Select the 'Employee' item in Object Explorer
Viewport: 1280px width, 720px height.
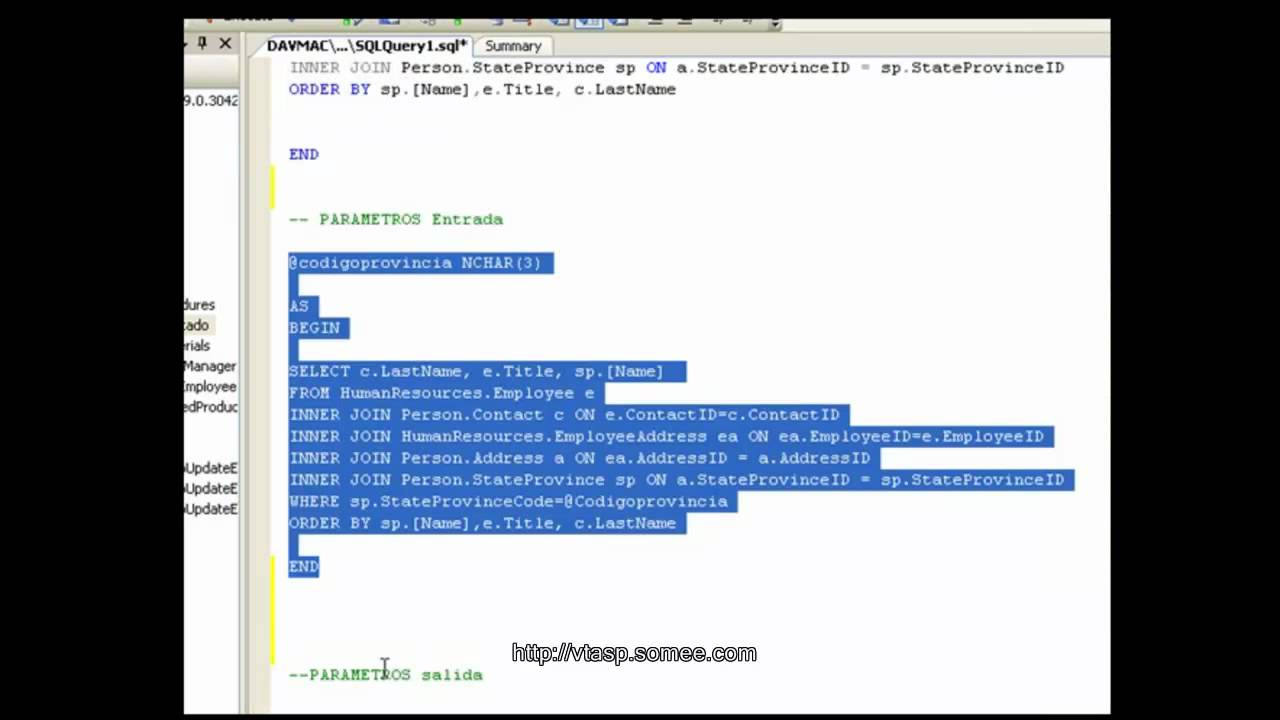click(x=210, y=387)
